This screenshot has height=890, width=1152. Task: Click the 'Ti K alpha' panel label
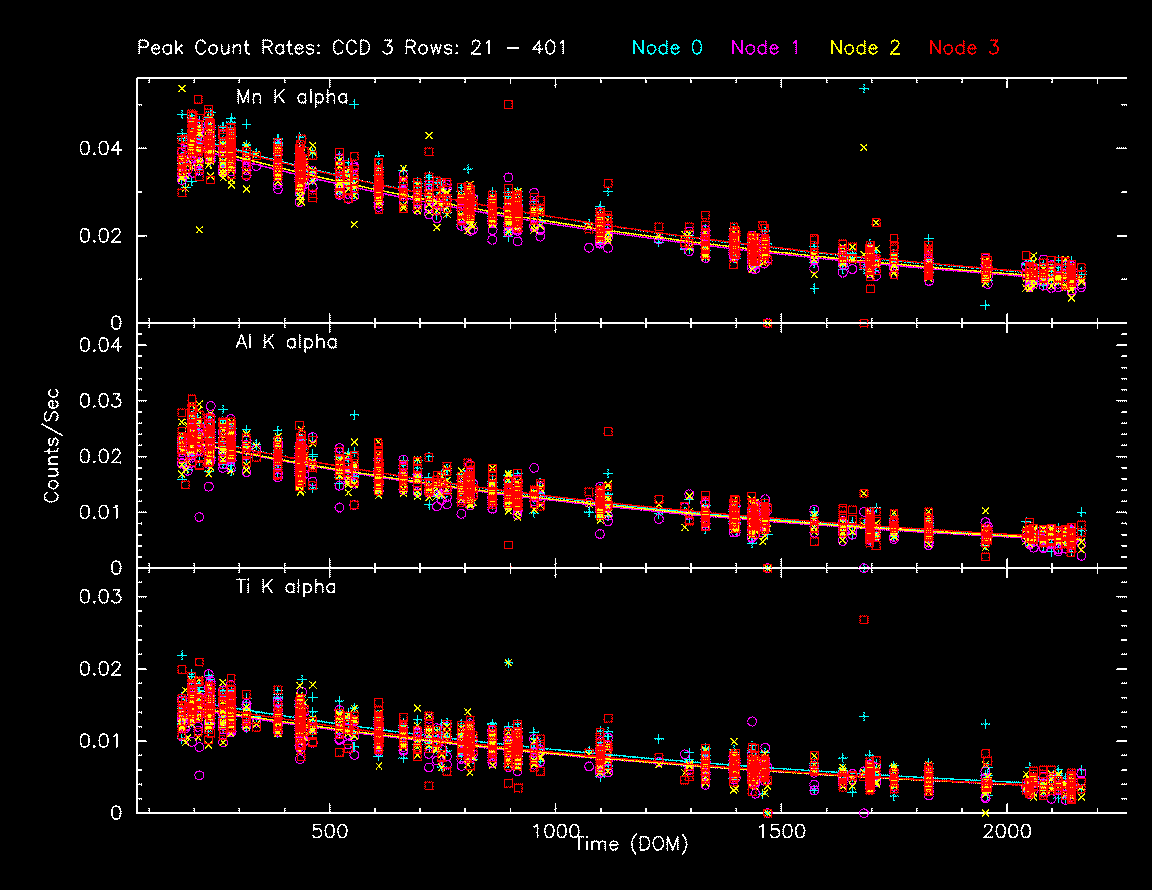pos(286,587)
